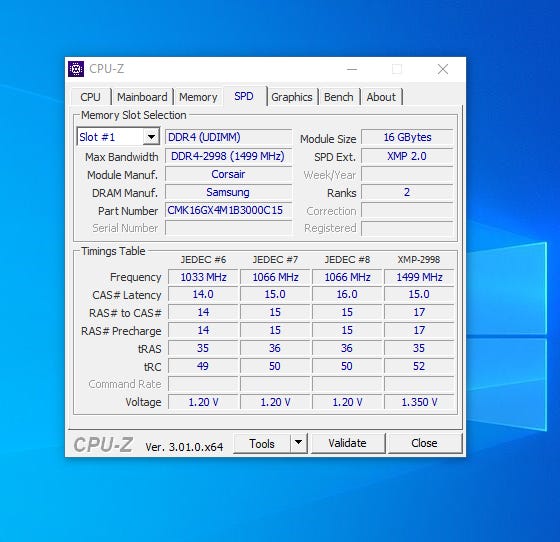Click the Max Bandwidth DDR4-2998 field
The image size is (560, 542).
coord(229,156)
